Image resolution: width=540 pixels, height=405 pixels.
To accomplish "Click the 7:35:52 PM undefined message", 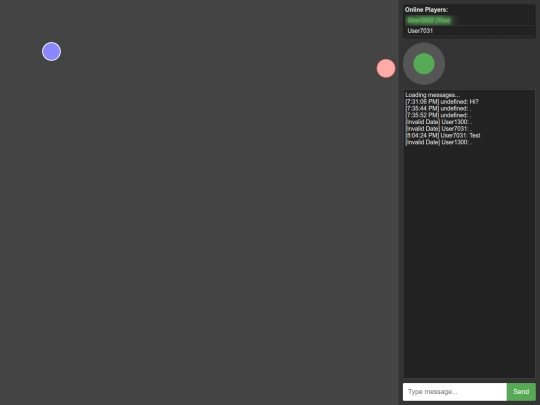I will pyautogui.click(x=438, y=115).
